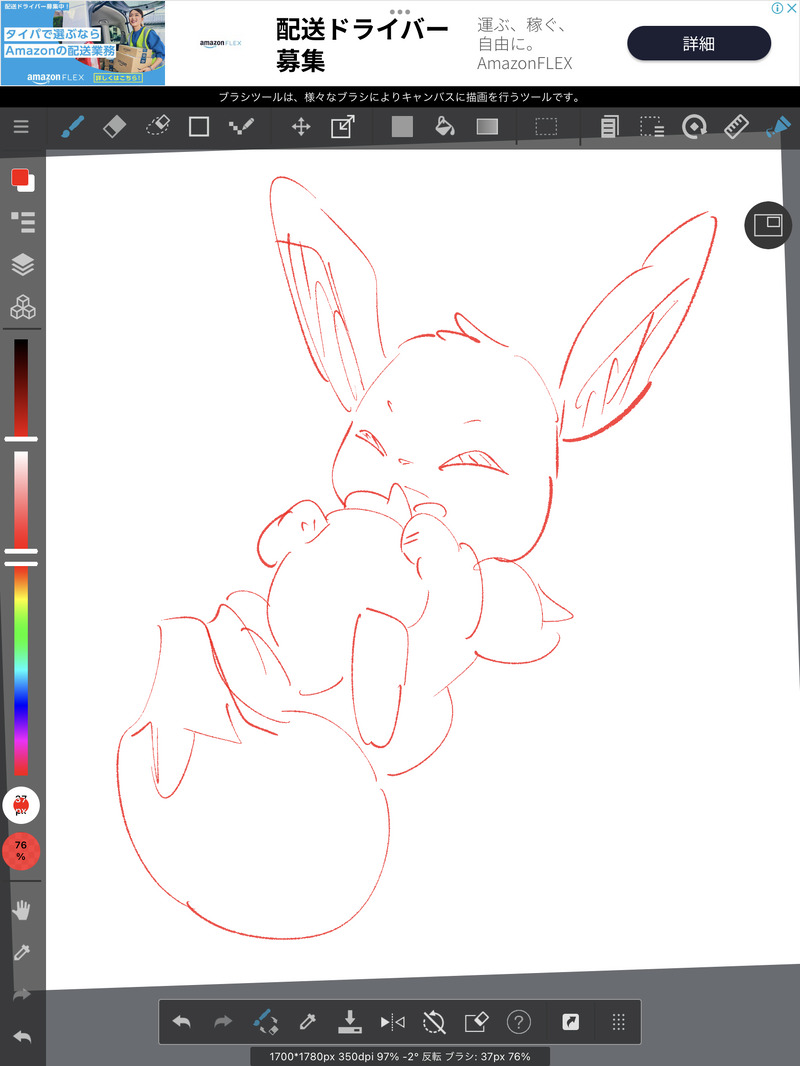
Task: Open the Materials cubes panel
Action: pos(22,307)
